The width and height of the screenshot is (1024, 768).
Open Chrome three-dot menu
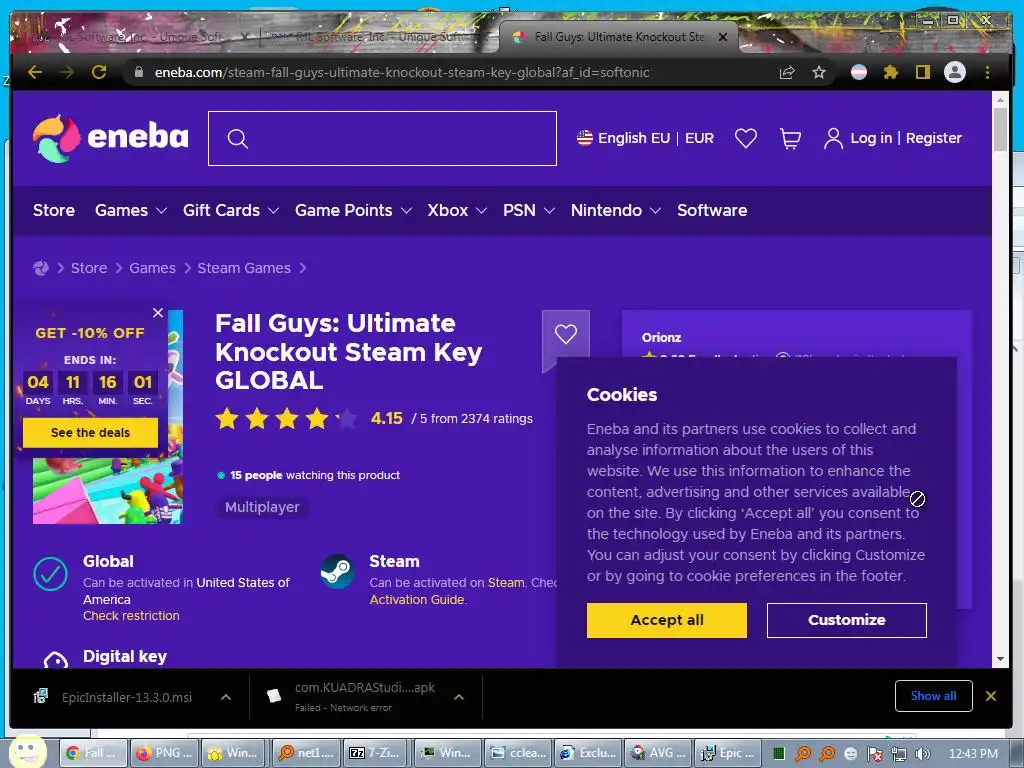pos(987,72)
